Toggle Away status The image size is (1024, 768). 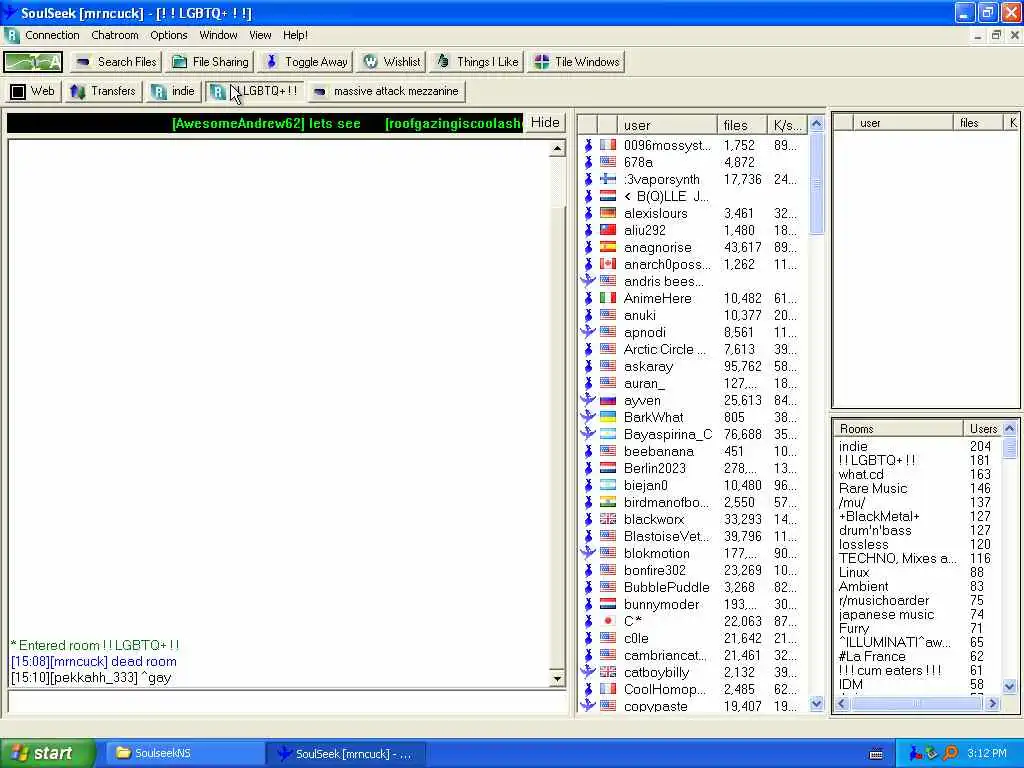click(306, 62)
